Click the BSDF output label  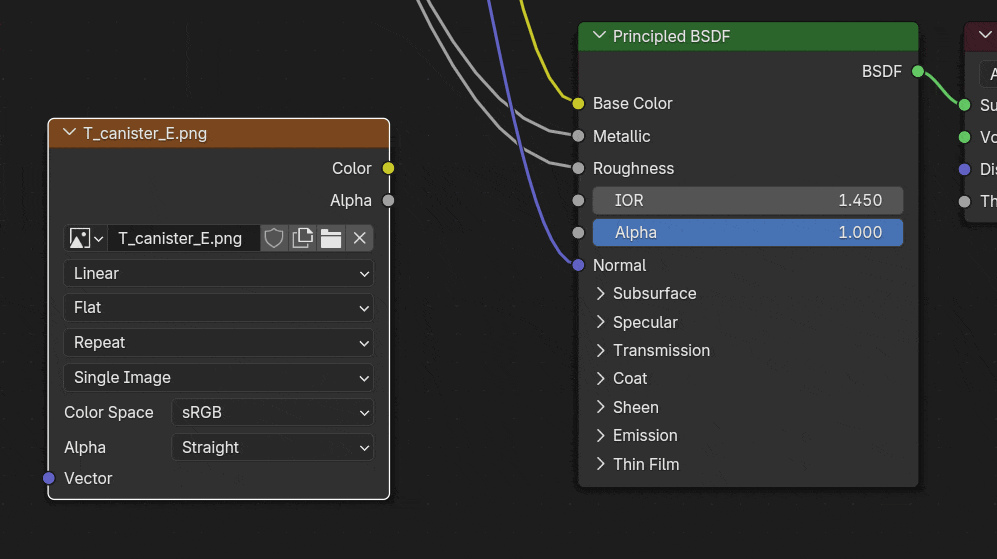(x=881, y=71)
